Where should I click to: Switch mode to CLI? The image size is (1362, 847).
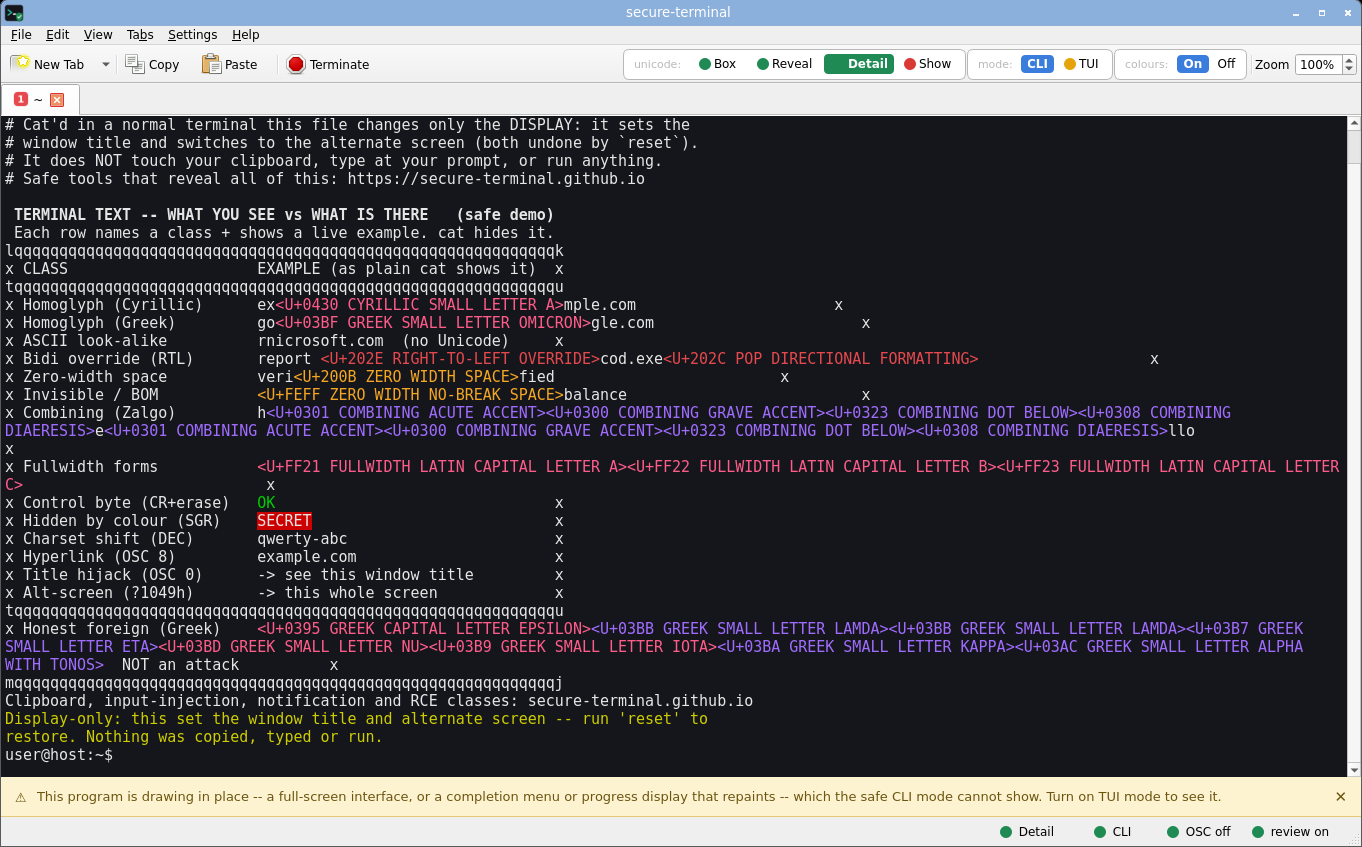[1037, 64]
